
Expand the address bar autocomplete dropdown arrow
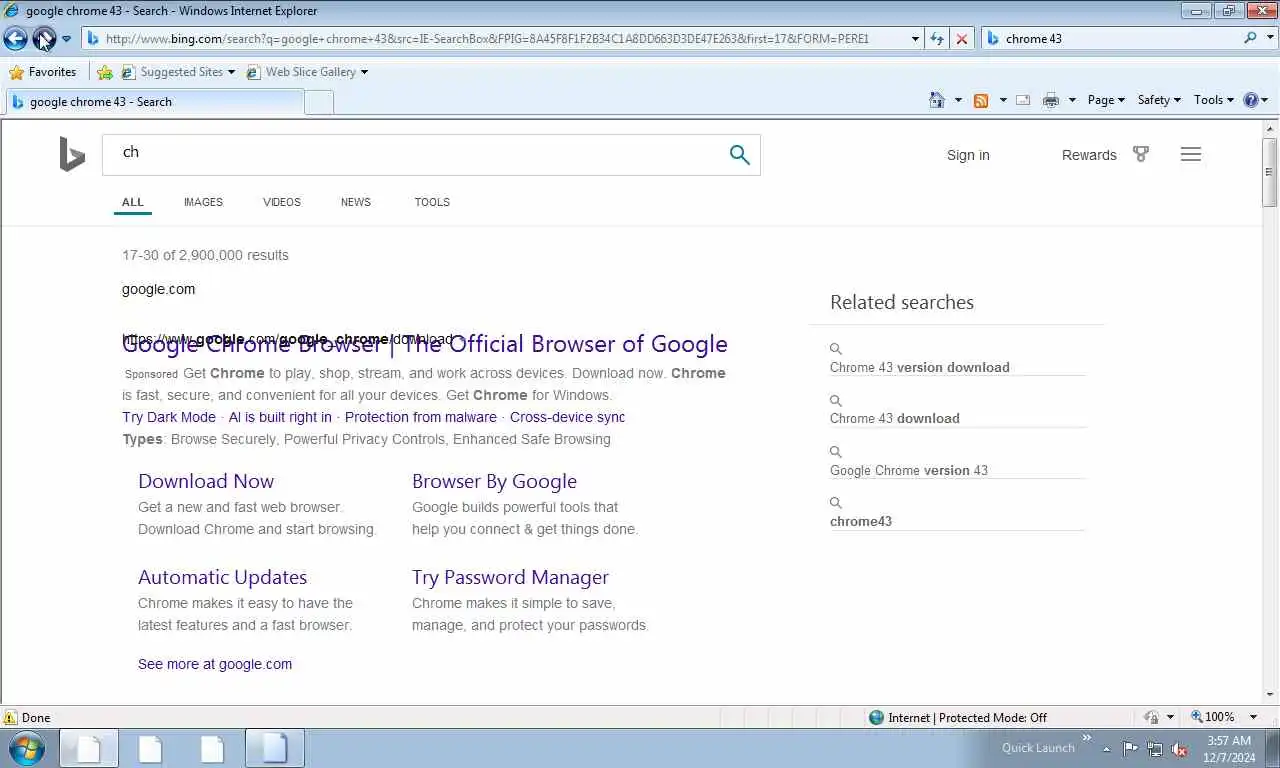click(915, 39)
